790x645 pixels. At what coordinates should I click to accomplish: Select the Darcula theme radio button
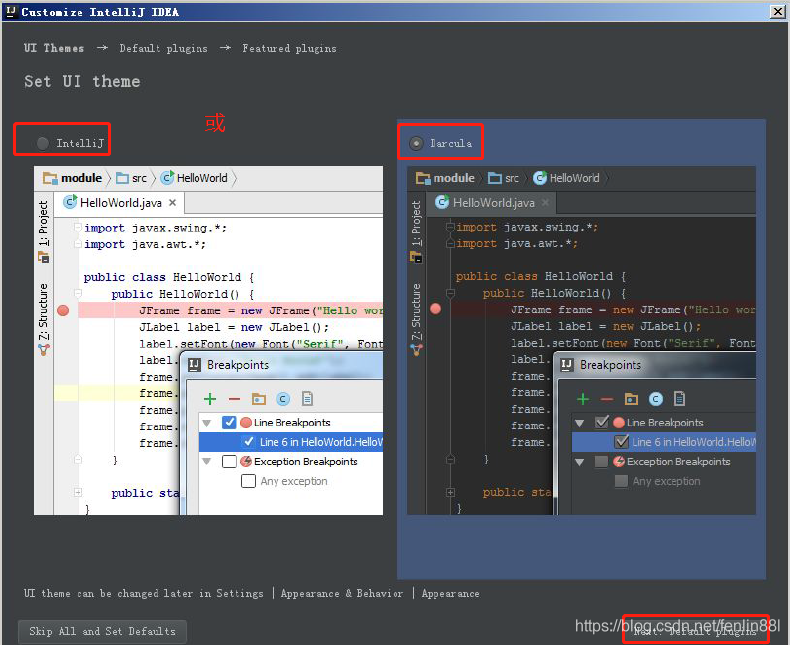[x=416, y=144]
